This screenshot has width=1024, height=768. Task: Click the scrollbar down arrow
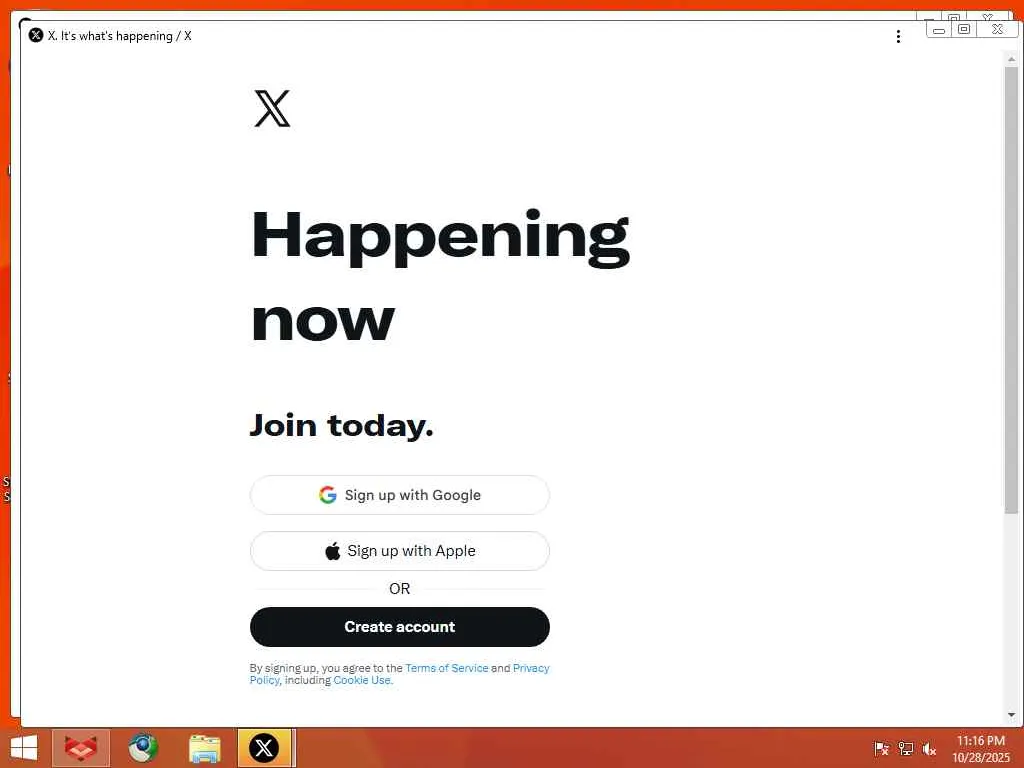pos(1011,714)
